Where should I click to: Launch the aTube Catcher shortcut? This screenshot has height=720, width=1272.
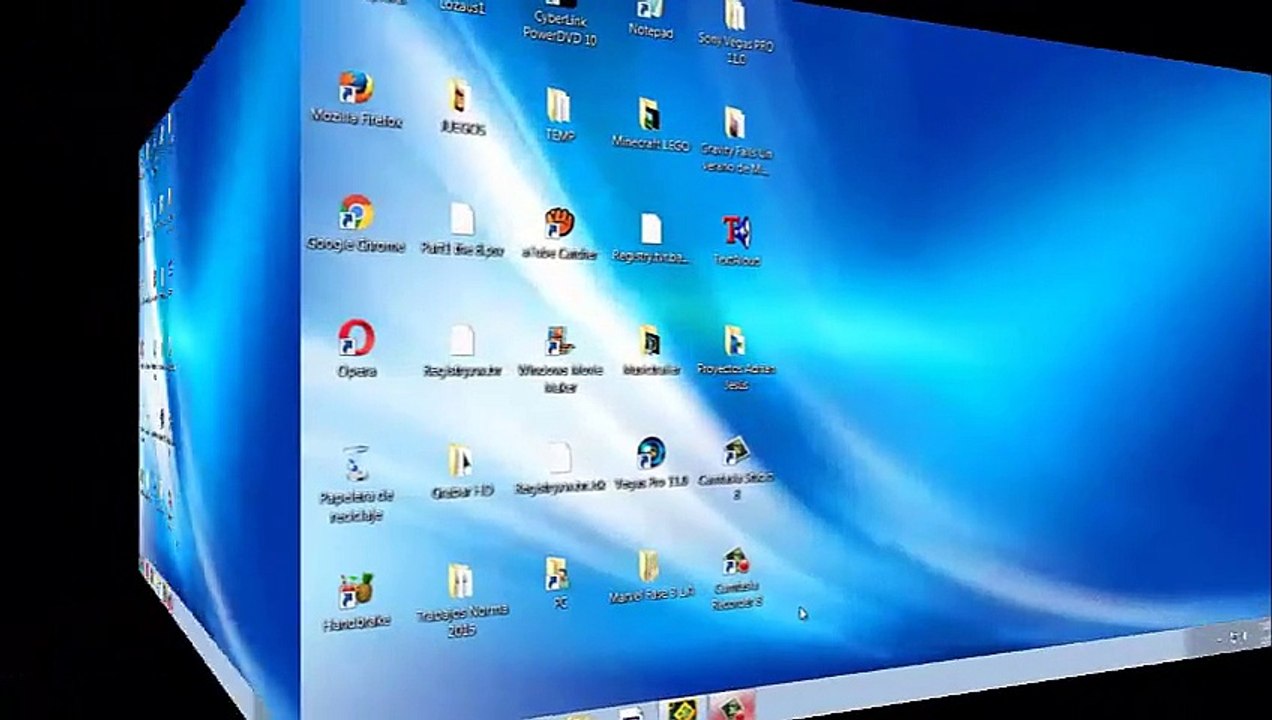coord(559,223)
